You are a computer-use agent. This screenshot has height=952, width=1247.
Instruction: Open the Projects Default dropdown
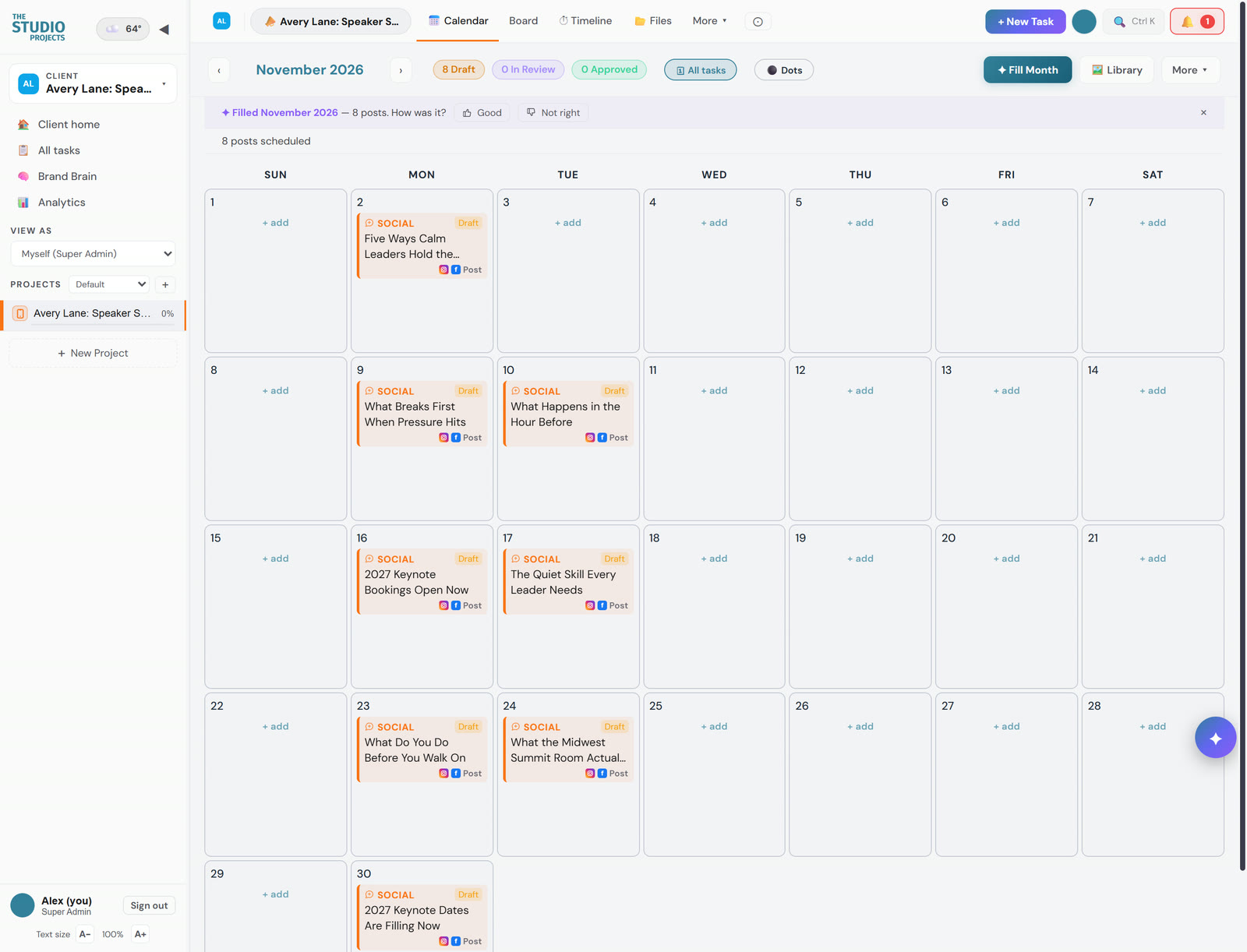pos(109,284)
